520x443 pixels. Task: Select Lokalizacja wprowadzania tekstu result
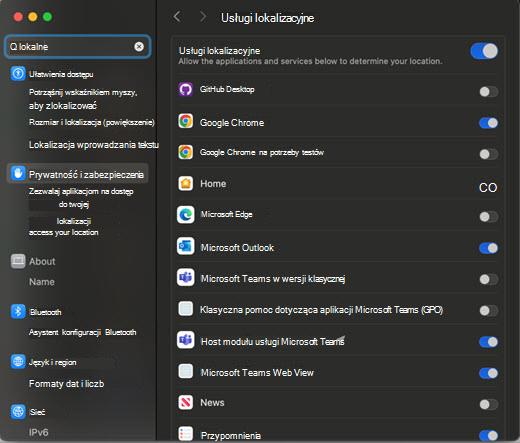94,145
